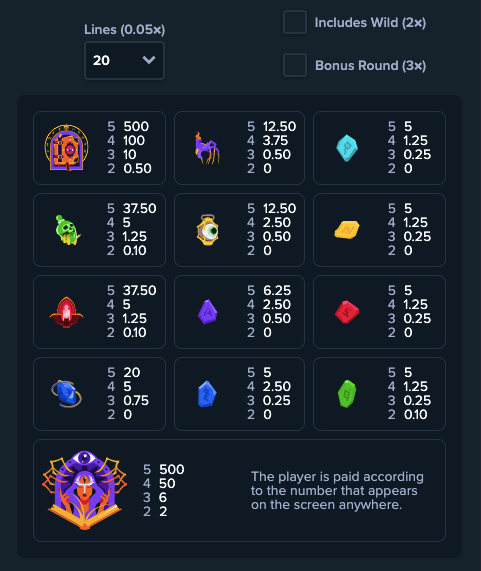Click the Includes Wild (2×) label
Image resolution: width=481 pixels, height=571 pixels.
click(370, 23)
